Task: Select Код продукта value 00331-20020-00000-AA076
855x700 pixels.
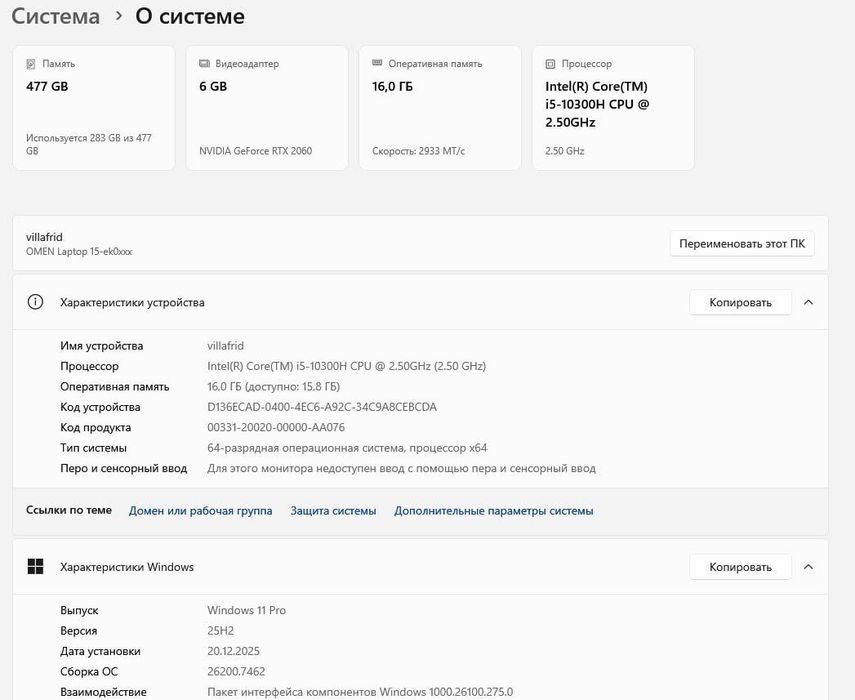Action: 276,427
